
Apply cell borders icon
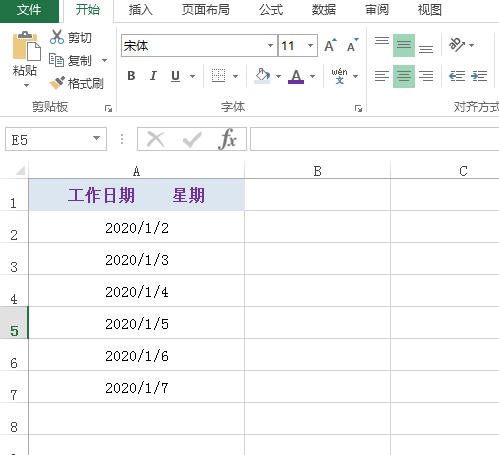[x=219, y=76]
